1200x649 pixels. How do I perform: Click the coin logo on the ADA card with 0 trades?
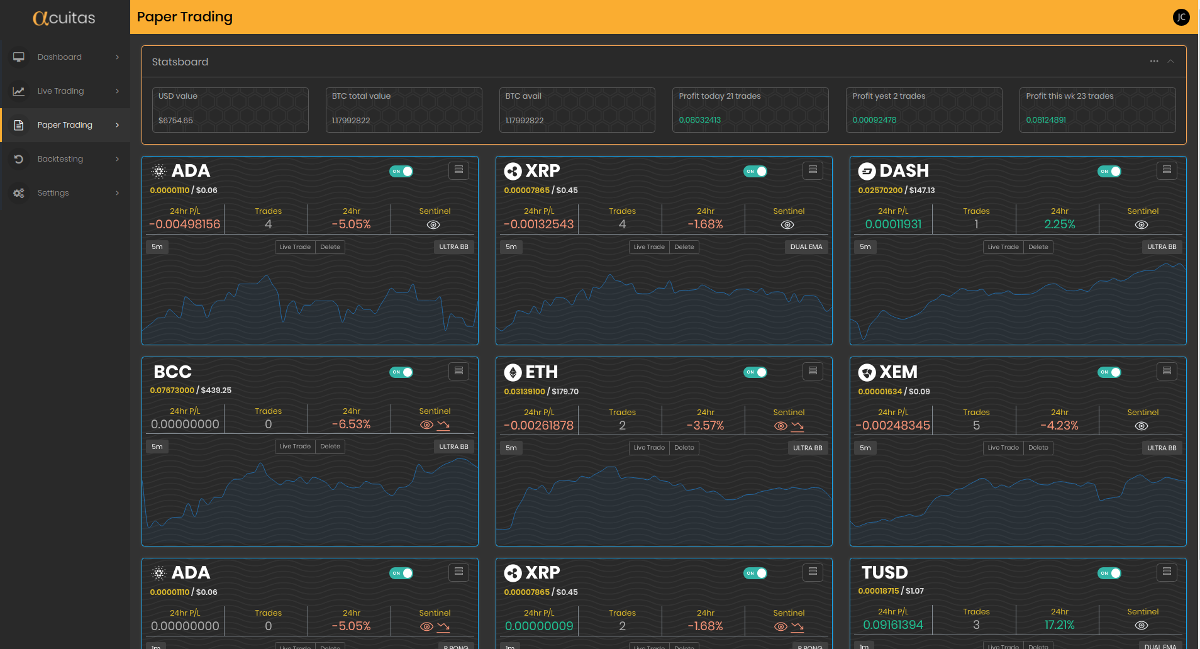click(158, 573)
